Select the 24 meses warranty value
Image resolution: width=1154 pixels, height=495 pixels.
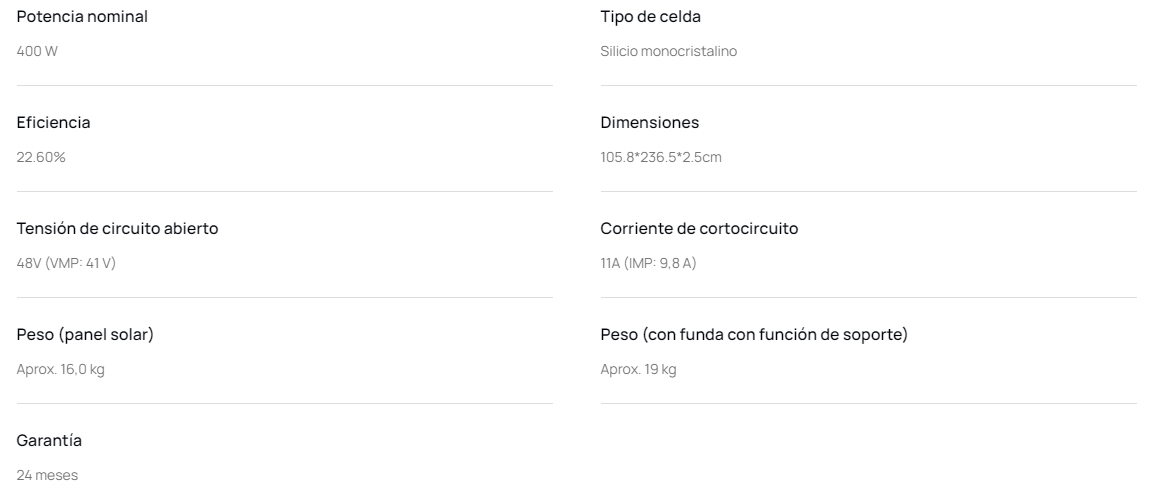point(47,475)
